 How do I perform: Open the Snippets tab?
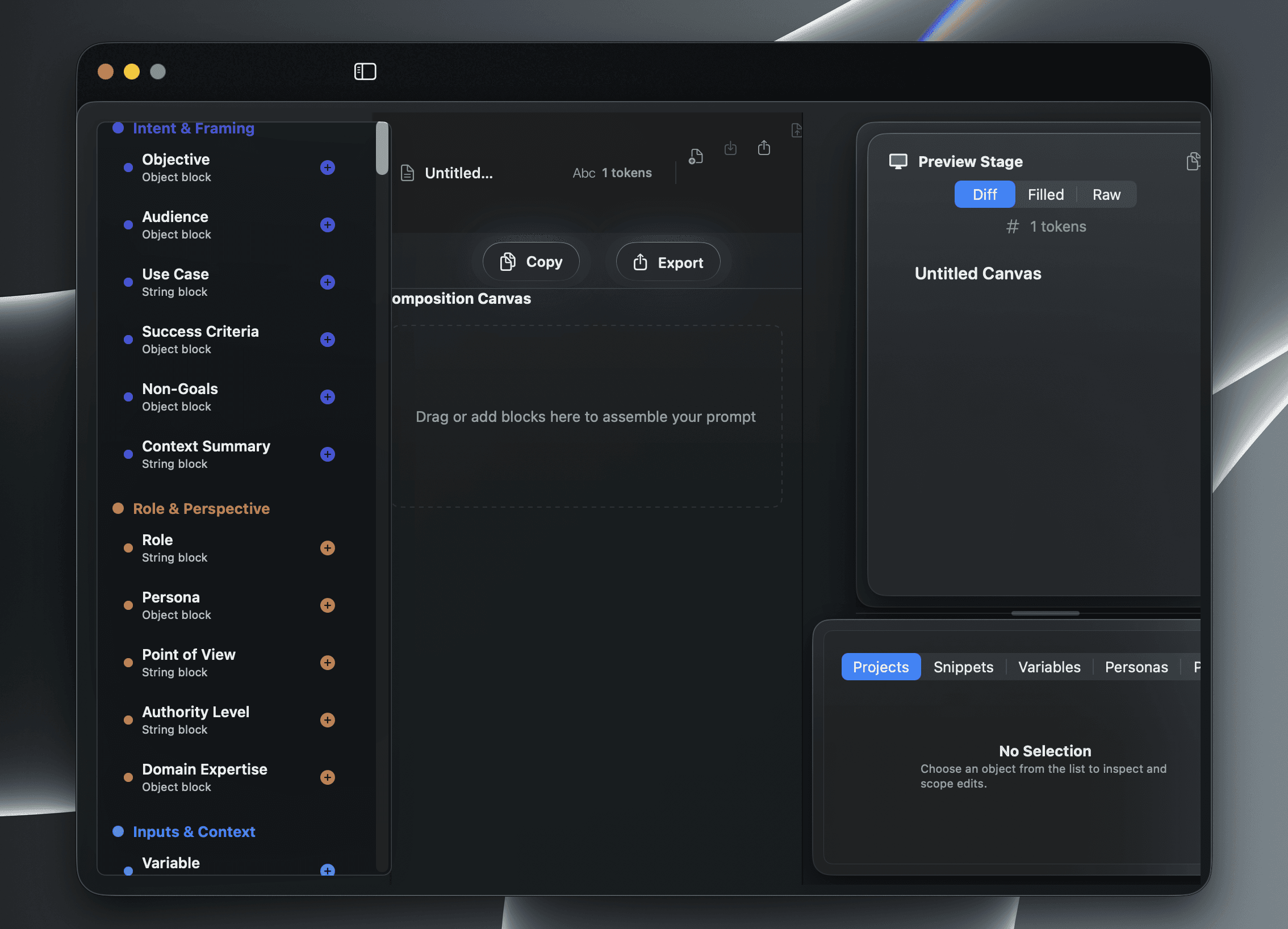(963, 667)
